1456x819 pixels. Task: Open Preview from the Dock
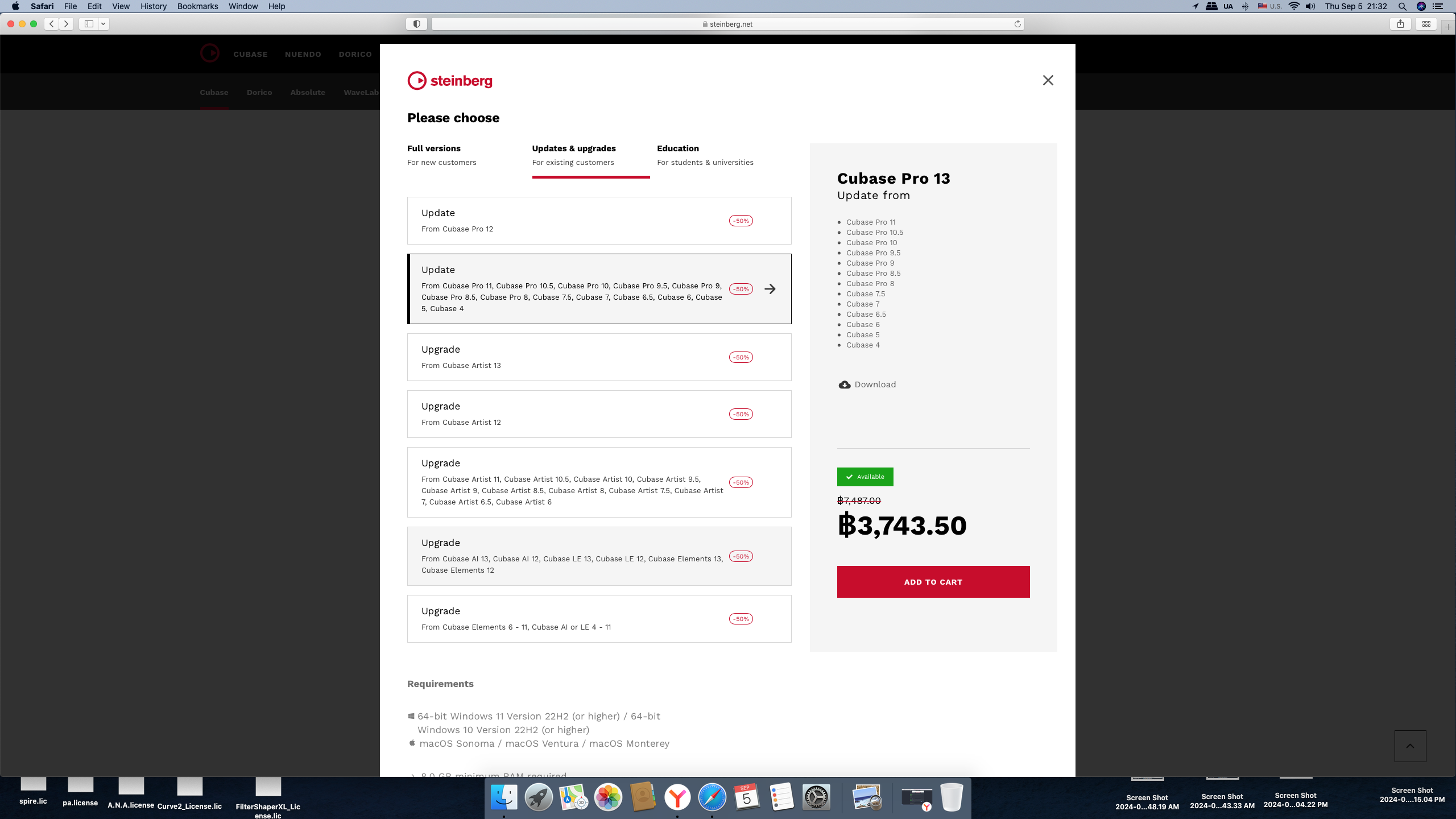[867, 797]
